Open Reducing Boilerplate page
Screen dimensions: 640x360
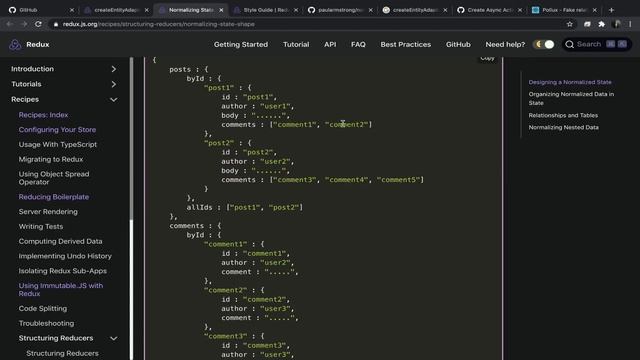53,197
